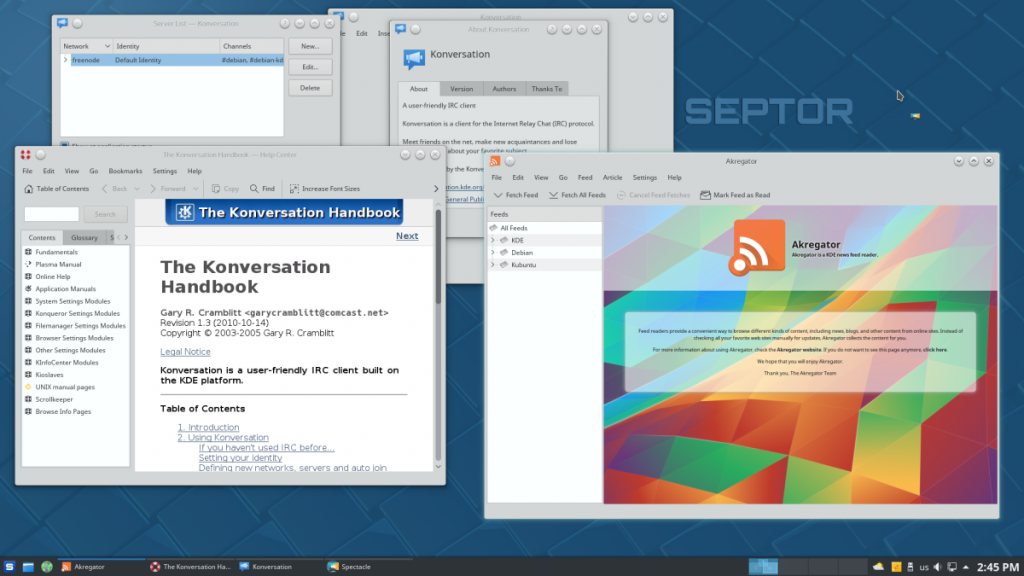
Task: Click the Find magnifier in Help Center
Action: click(x=255, y=188)
